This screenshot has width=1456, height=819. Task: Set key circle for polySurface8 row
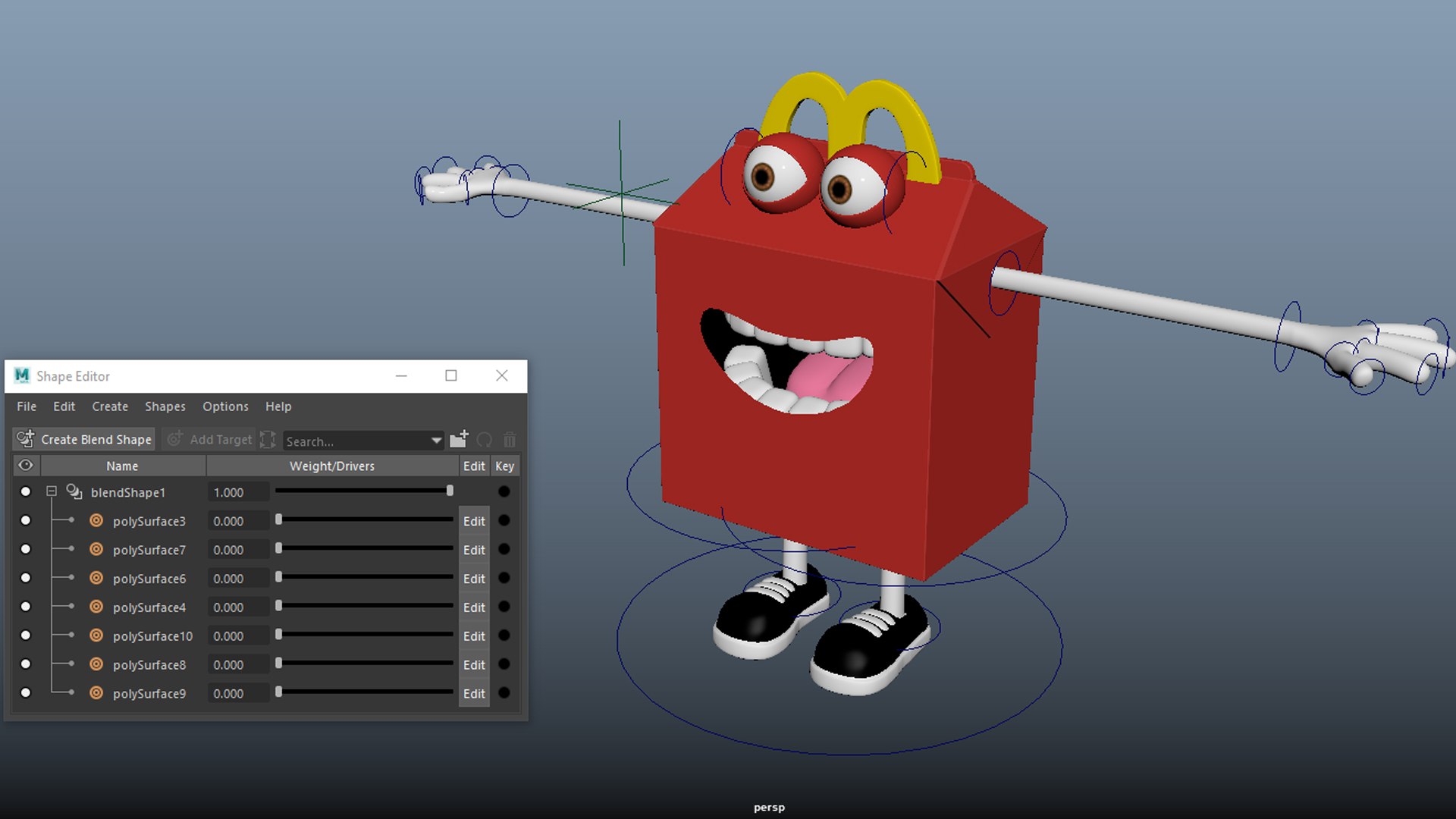click(504, 664)
